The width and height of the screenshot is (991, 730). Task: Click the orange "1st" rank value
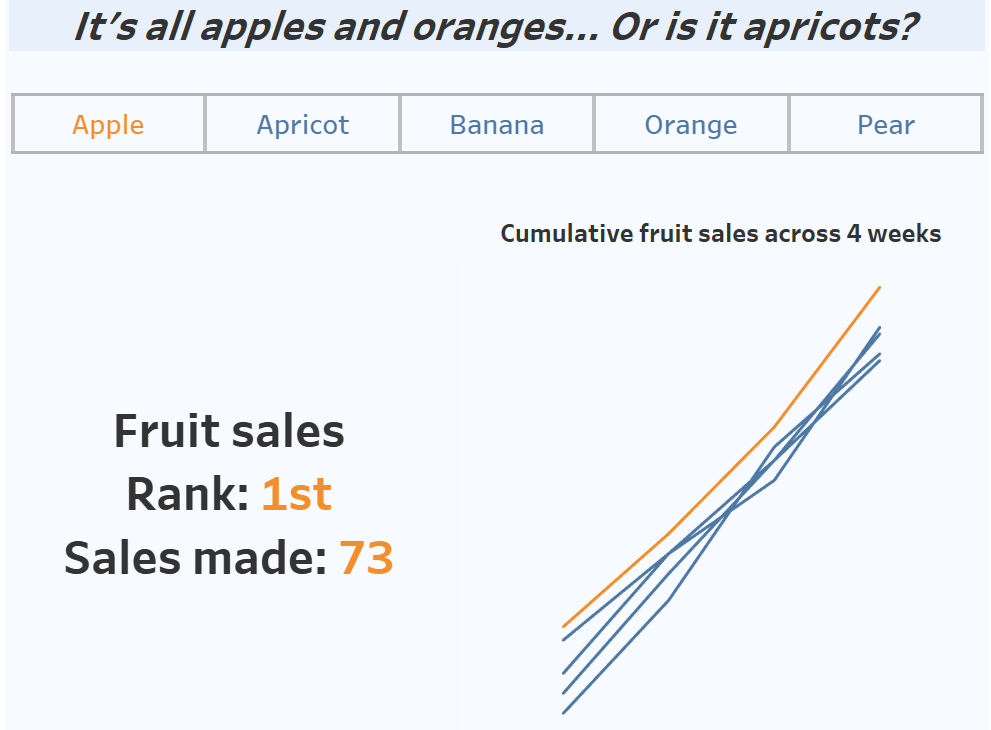click(296, 494)
